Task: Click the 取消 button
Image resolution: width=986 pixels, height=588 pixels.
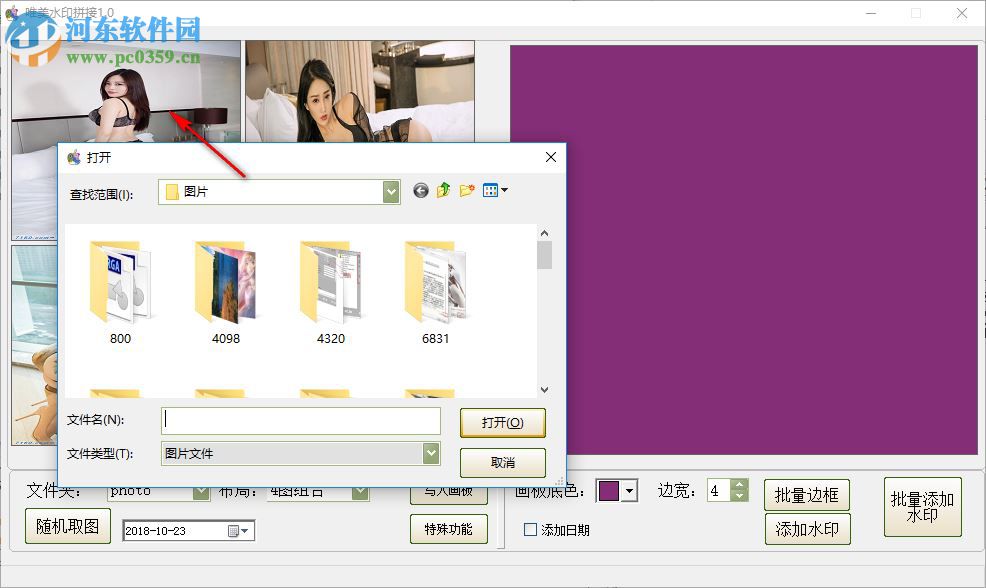Action: click(x=502, y=462)
